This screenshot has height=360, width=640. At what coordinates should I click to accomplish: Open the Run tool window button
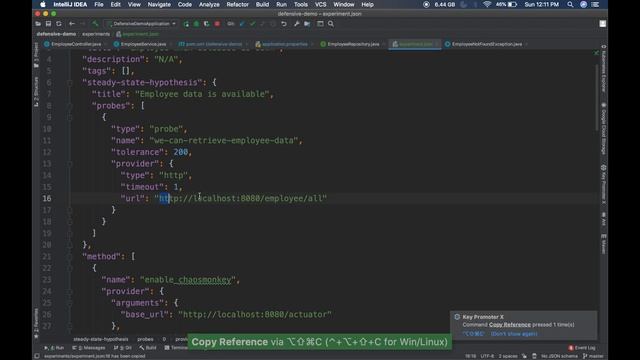tap(54, 348)
